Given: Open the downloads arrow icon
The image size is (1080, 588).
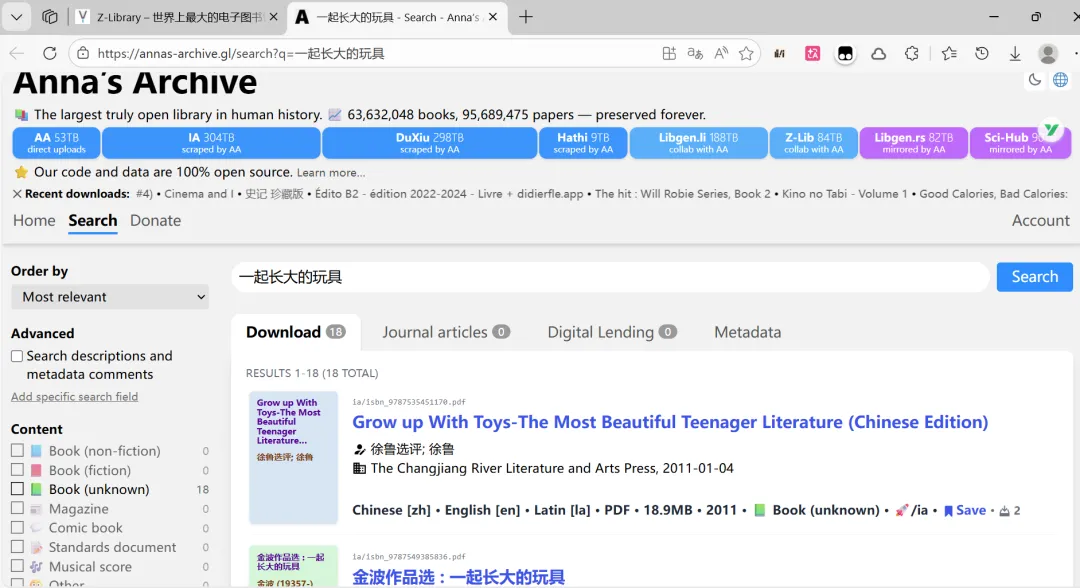Looking at the screenshot, I should click(x=1015, y=53).
